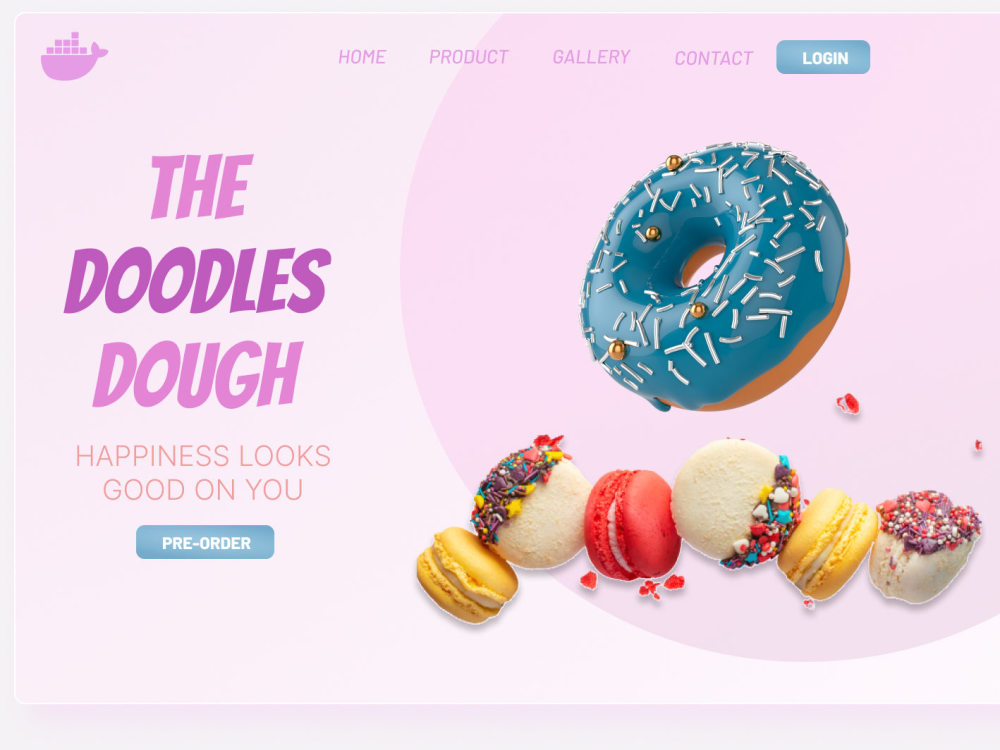
Task: Click the yellow macaron at bottom left
Action: click(466, 574)
